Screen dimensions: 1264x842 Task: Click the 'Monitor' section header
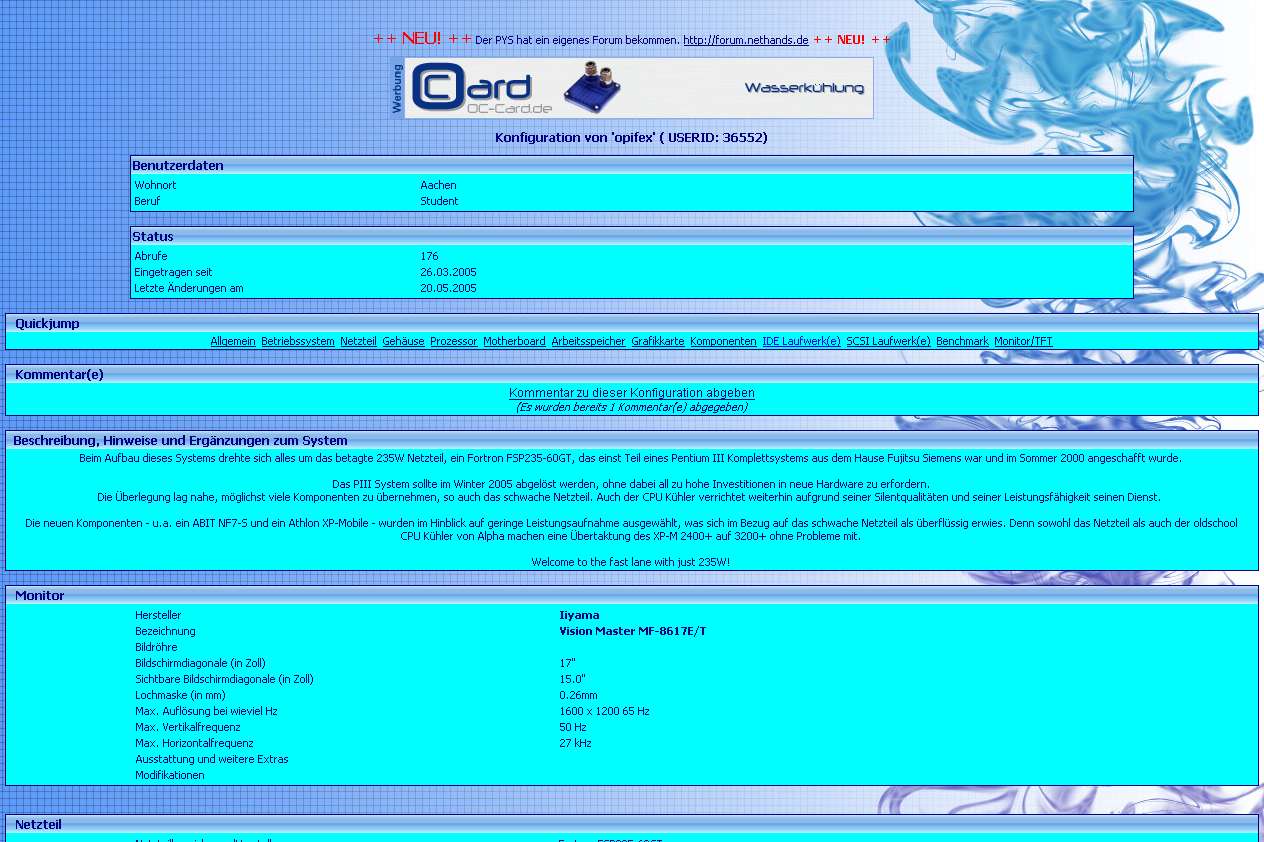632,595
